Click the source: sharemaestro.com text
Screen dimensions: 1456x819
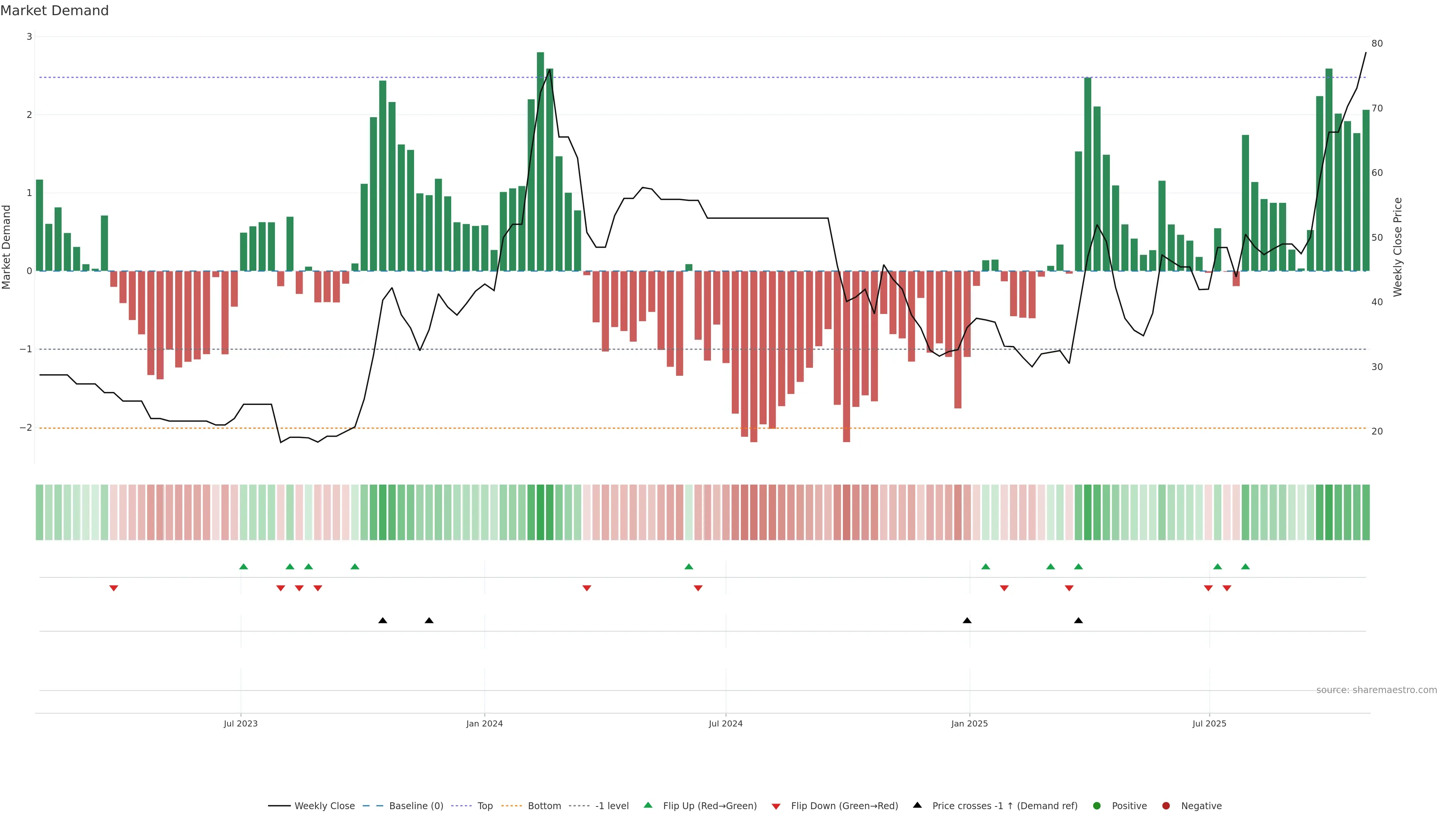[1376, 690]
